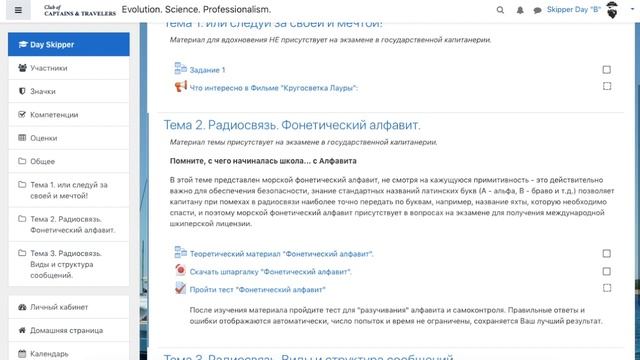This screenshot has height=360, width=640.
Task: Go to Домашняя страница
Action: [69, 330]
